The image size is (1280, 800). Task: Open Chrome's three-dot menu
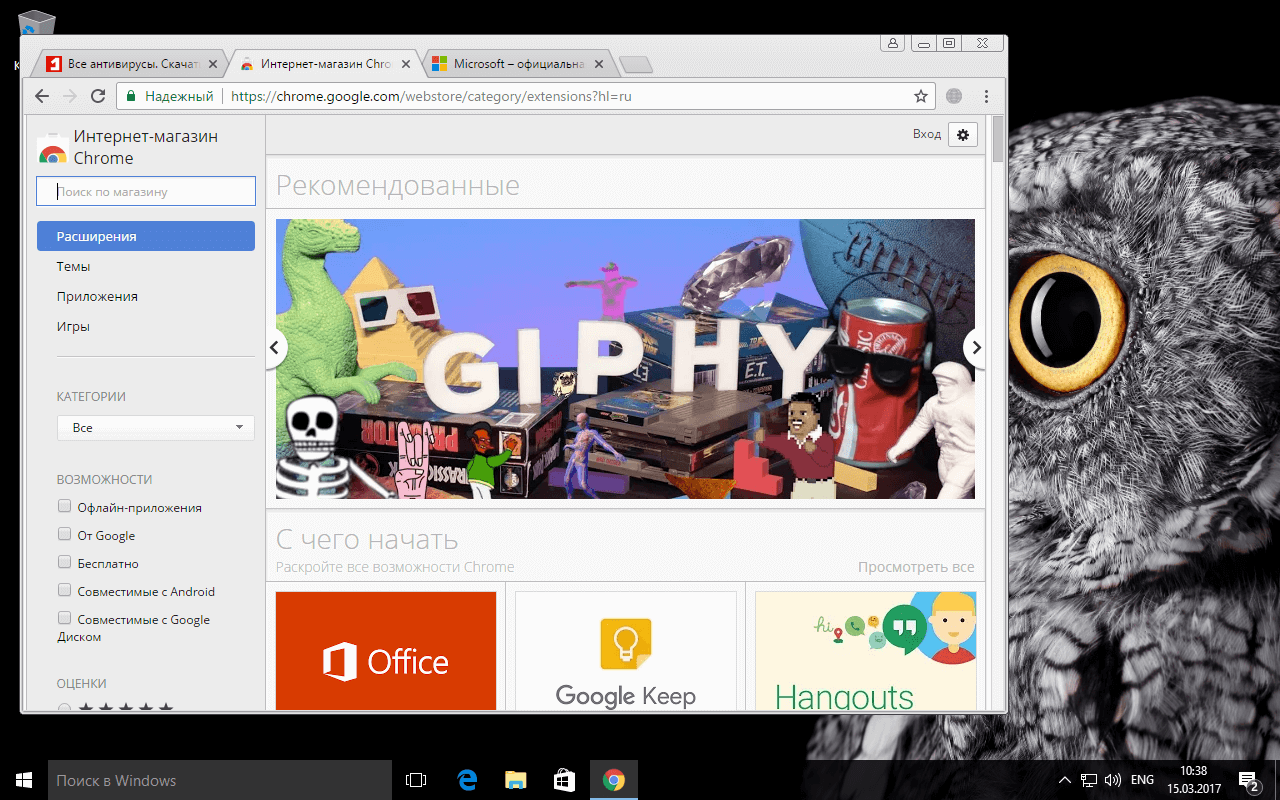pyautogui.click(x=987, y=96)
